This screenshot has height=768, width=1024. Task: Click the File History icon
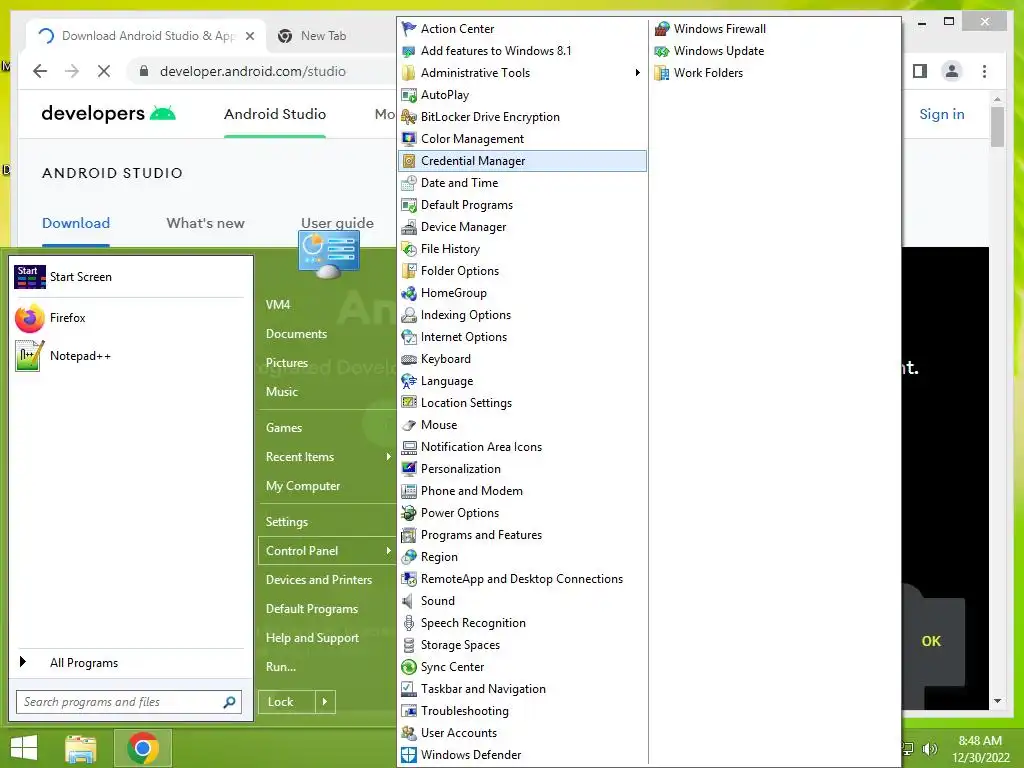click(x=409, y=249)
